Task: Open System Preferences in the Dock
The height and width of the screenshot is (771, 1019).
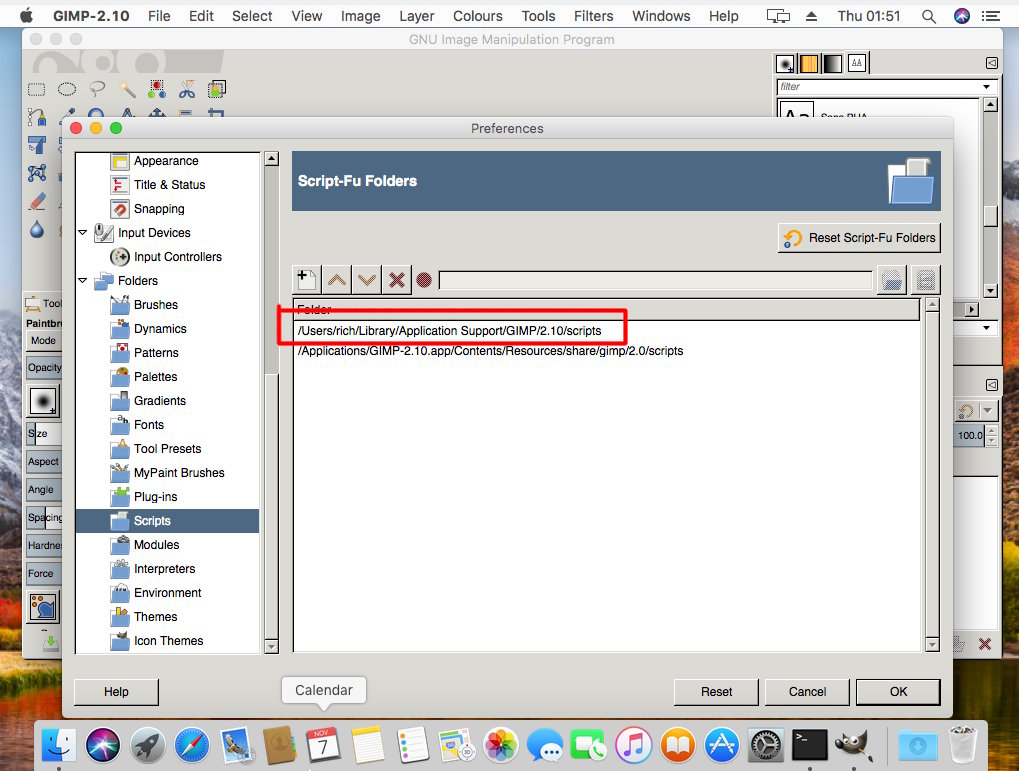Action: (766, 744)
